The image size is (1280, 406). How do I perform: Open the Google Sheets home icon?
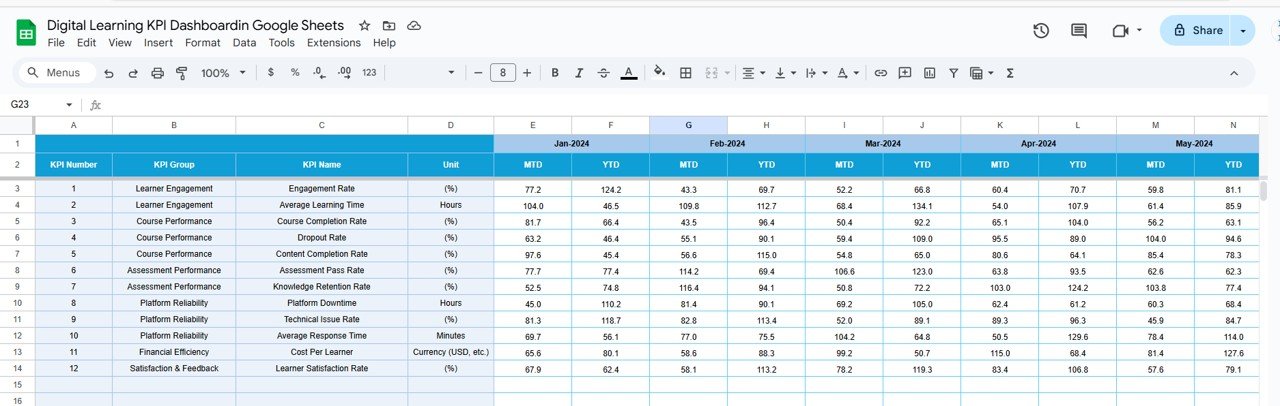pos(26,33)
